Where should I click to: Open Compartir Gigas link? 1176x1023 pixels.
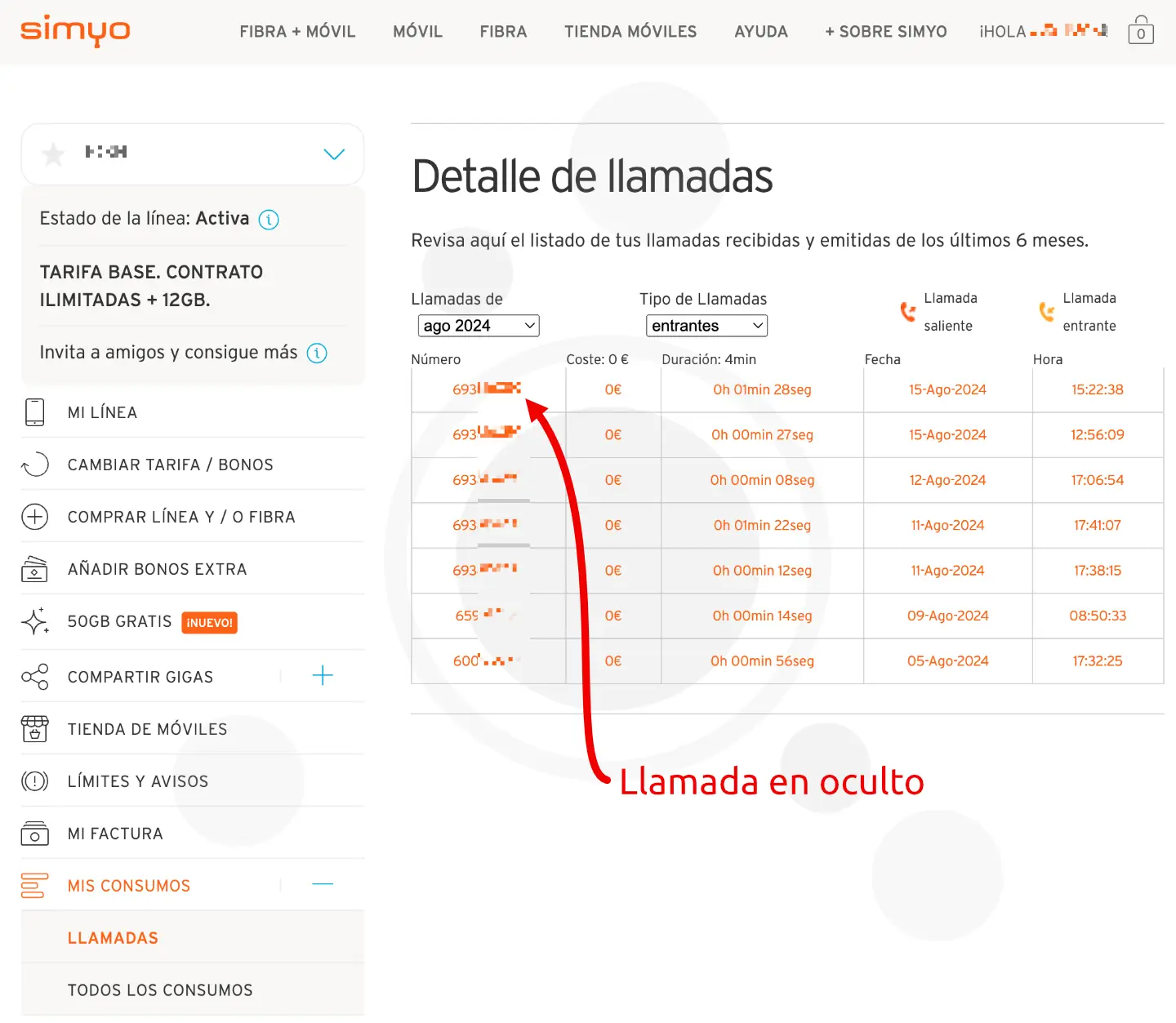coord(140,678)
